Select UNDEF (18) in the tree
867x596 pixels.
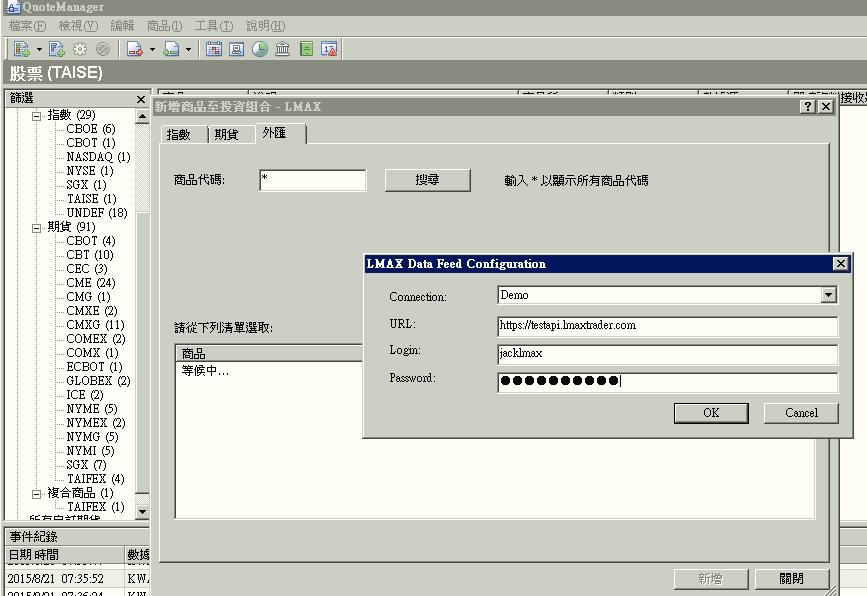point(97,213)
